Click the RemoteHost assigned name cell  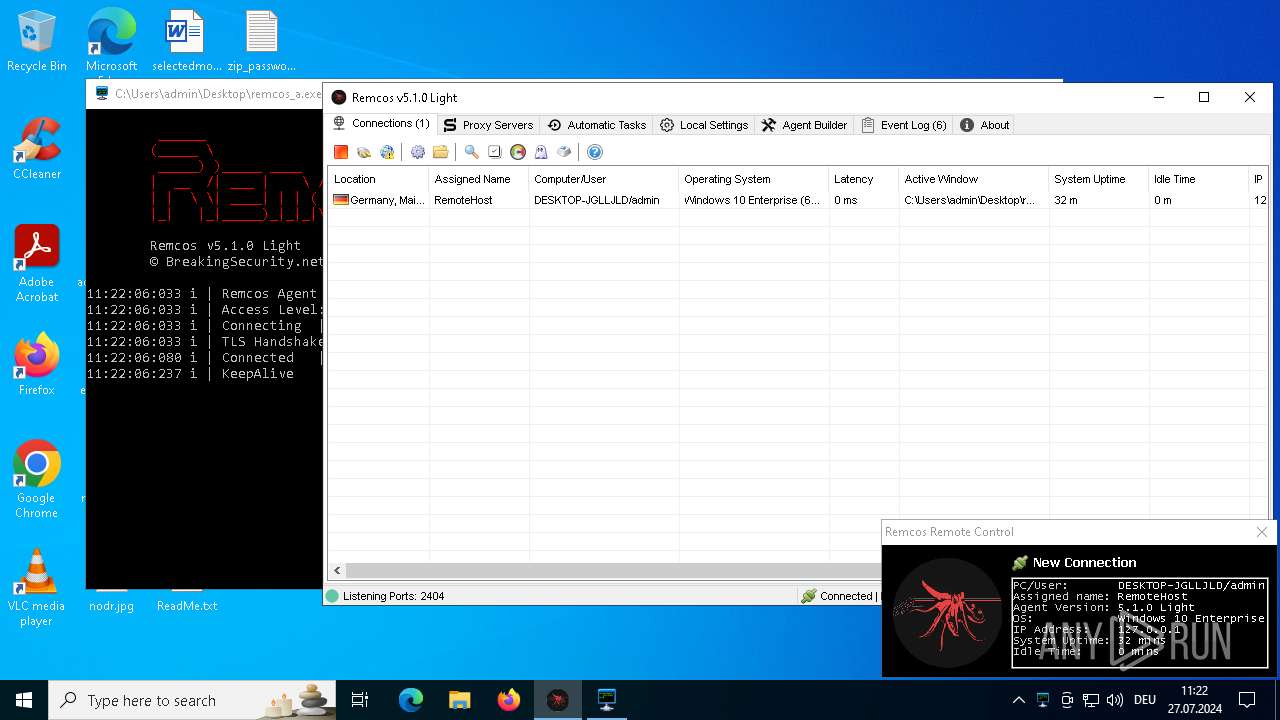tap(463, 200)
